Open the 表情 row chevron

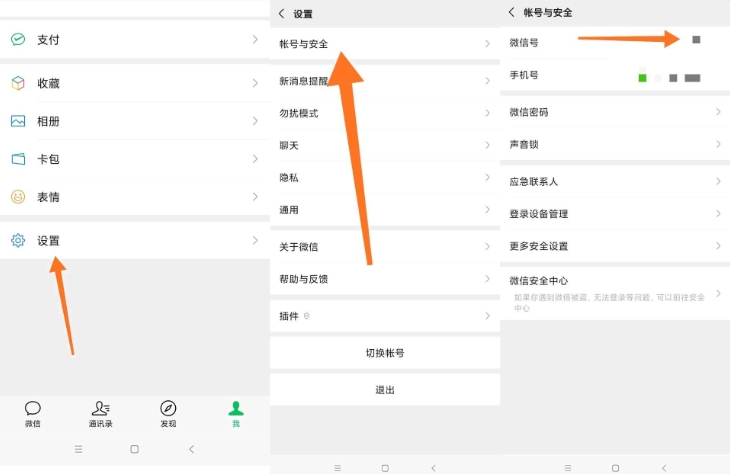255,196
